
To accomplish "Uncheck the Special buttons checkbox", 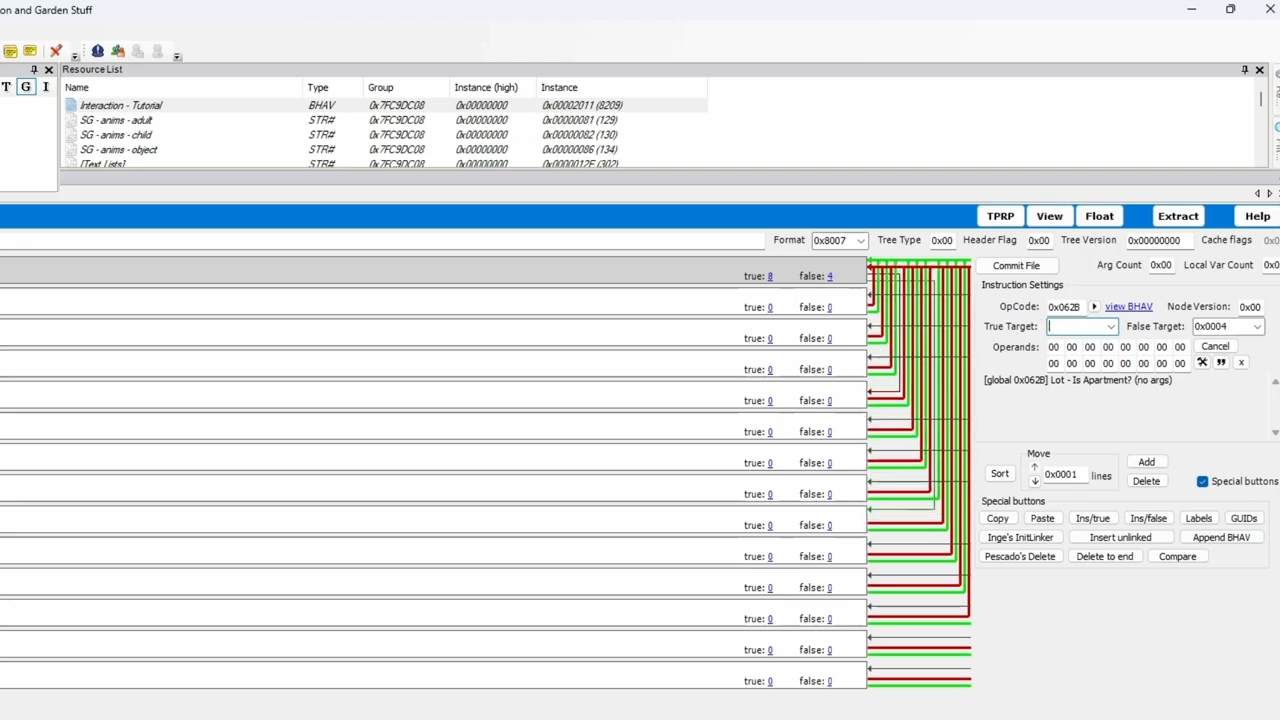I will [1202, 481].
